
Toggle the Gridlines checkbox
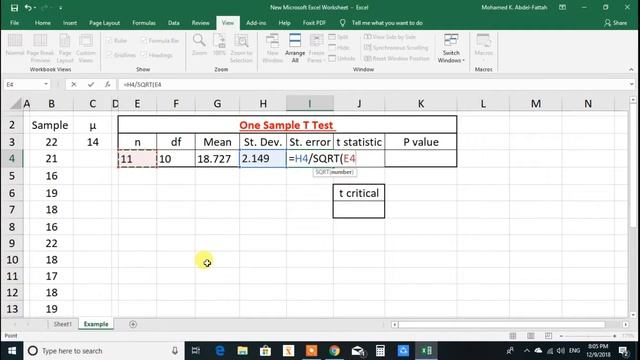tap(109, 55)
